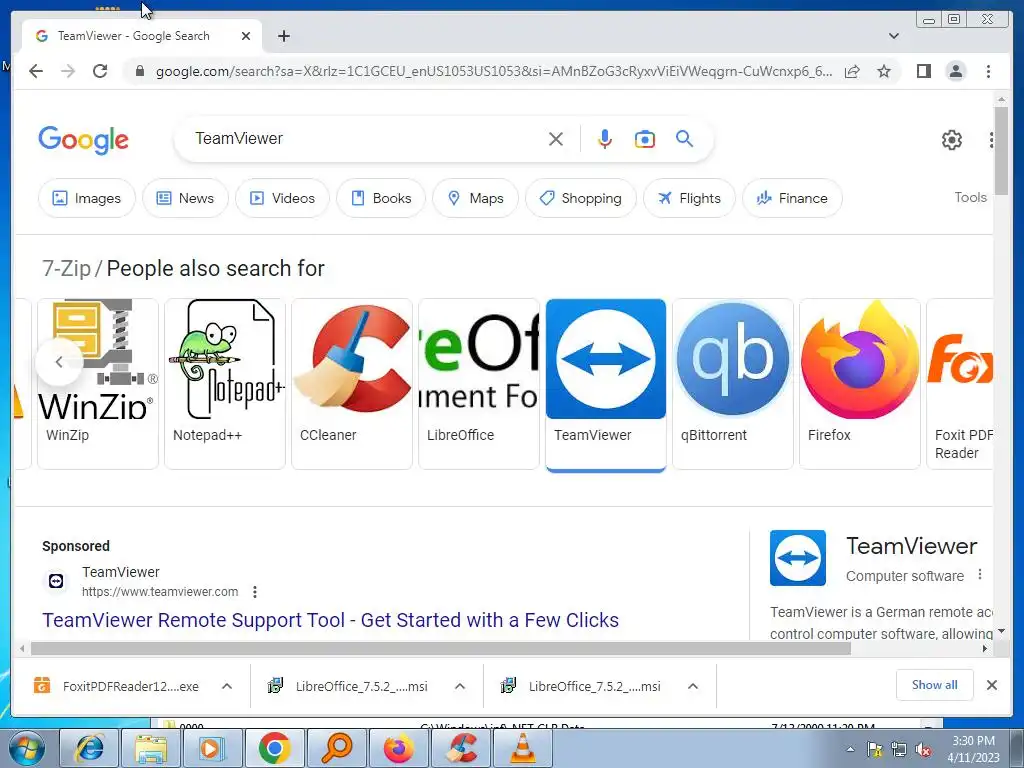The width and height of the screenshot is (1024, 768).
Task: Switch to Firefox on the taskbar
Action: click(398, 748)
